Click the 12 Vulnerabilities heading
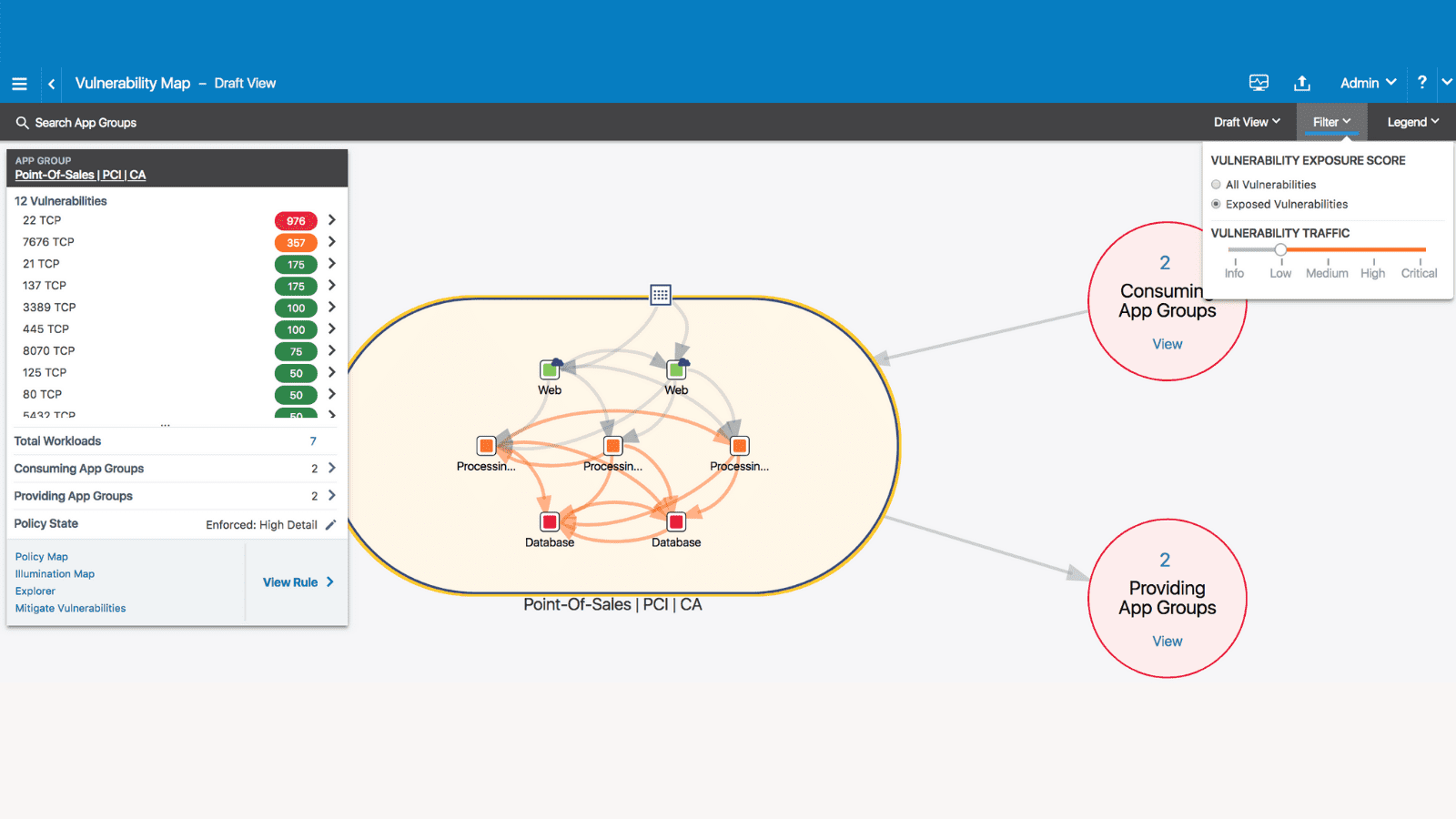 click(x=61, y=201)
